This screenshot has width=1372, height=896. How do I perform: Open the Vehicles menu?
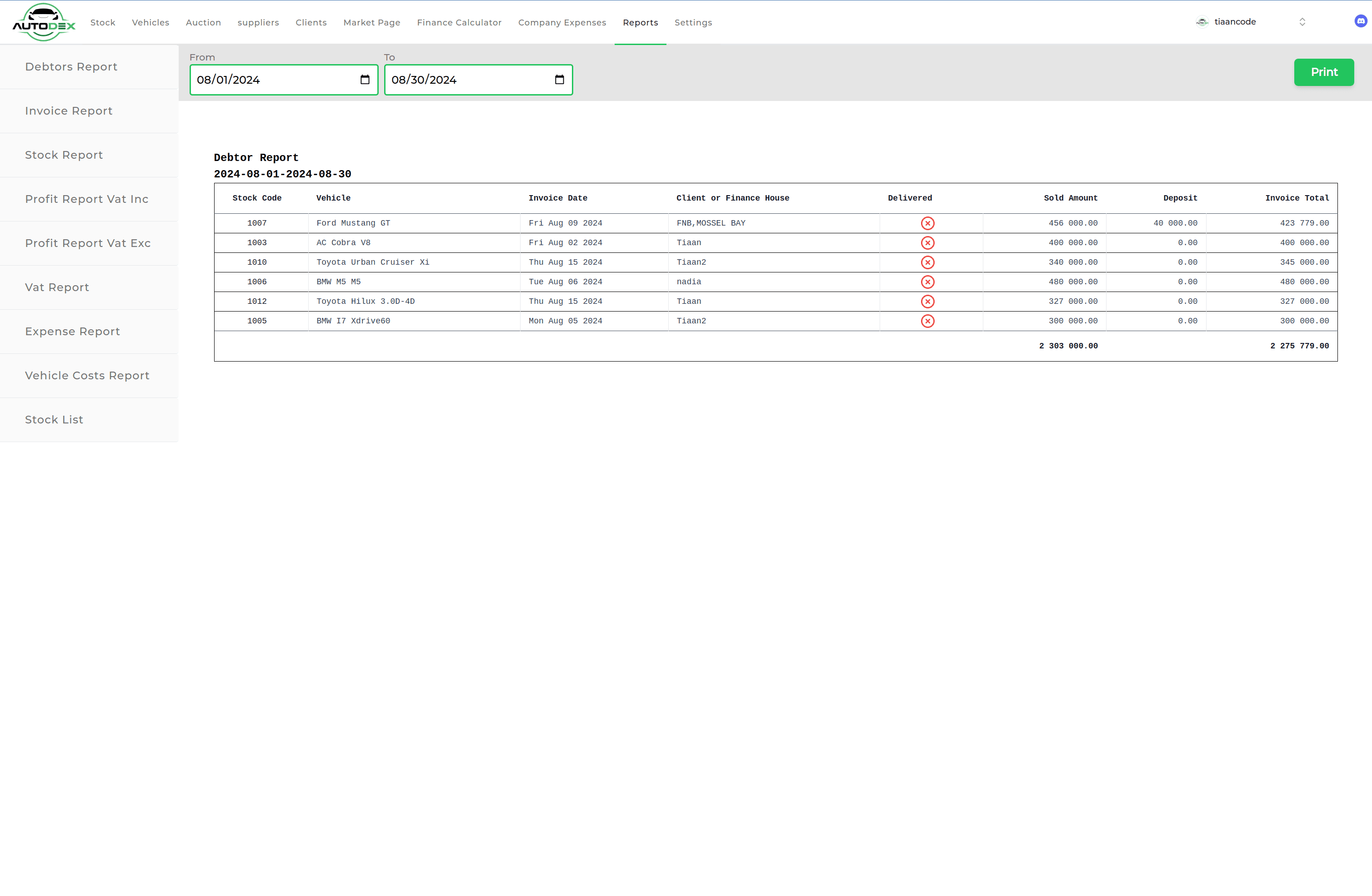tap(150, 22)
